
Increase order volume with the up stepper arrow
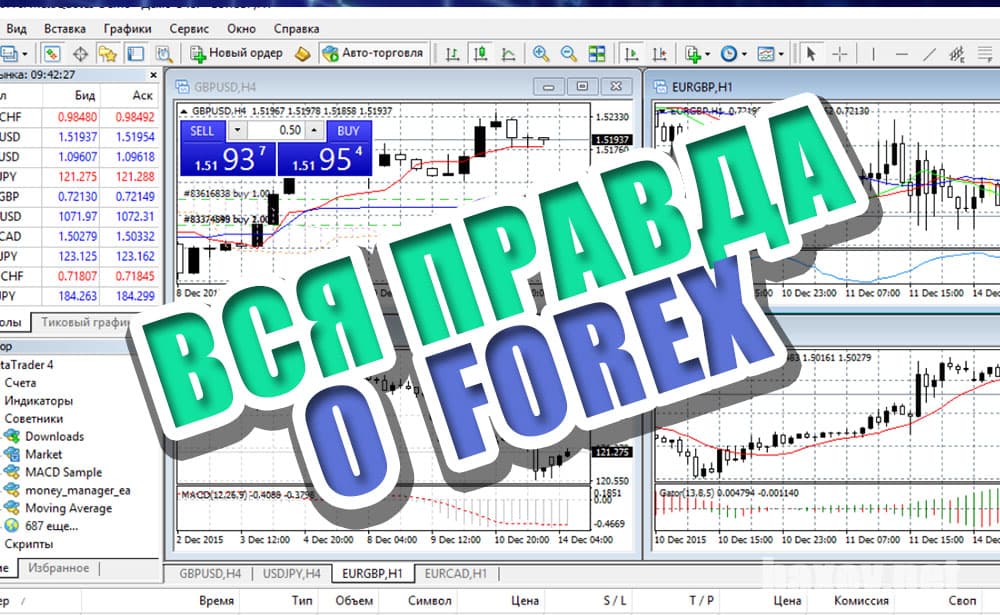[314, 129]
